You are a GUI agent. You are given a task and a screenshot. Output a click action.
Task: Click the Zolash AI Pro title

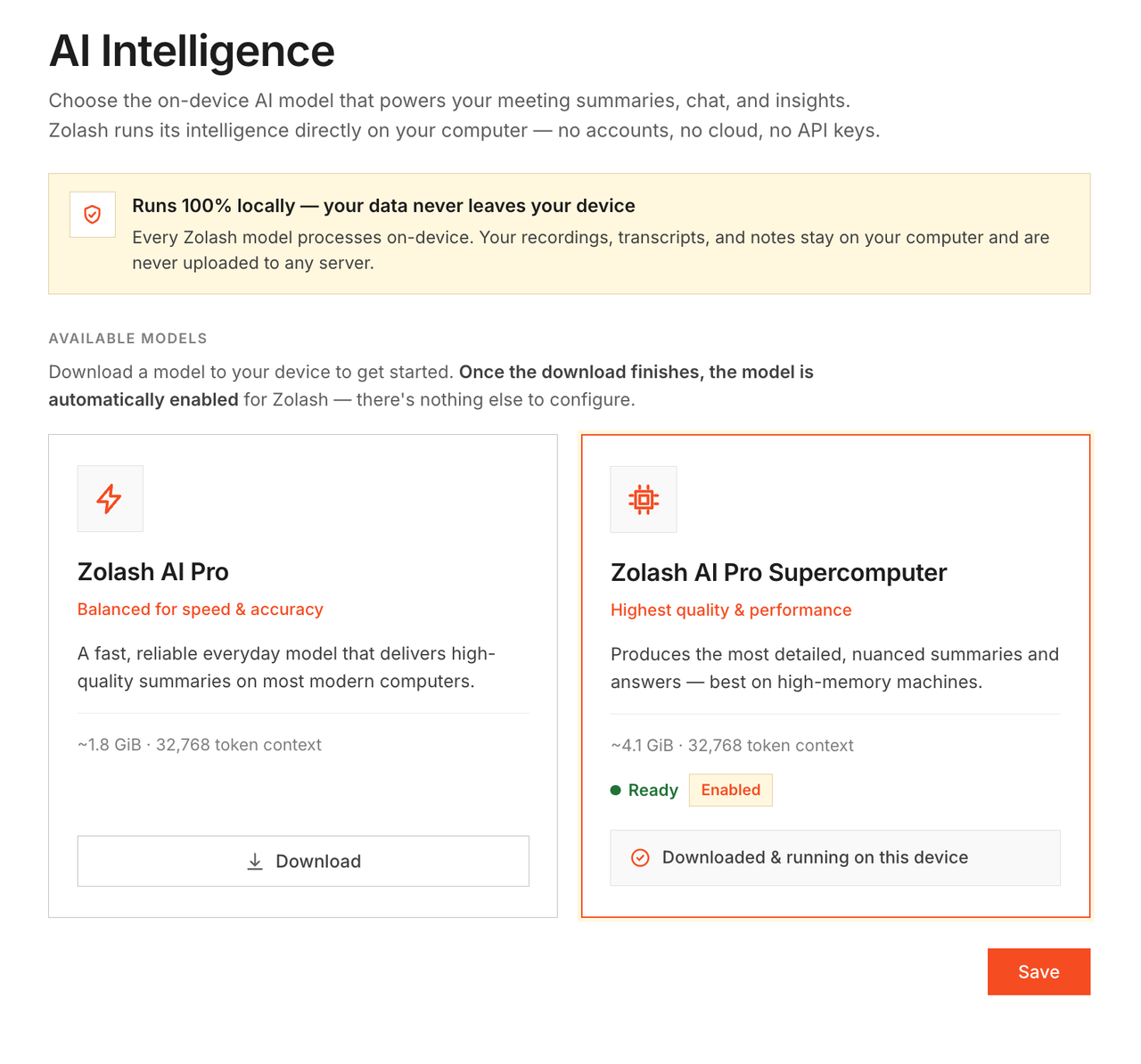pyautogui.click(x=153, y=572)
